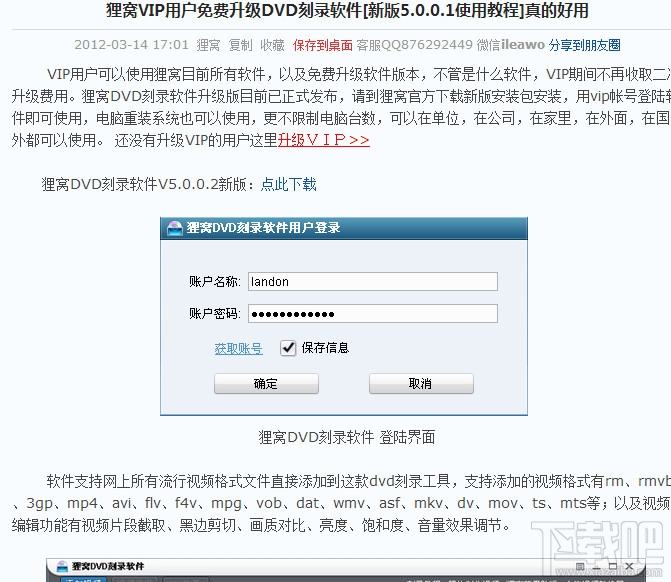Click the 获取账号 link in the login dialog
The width and height of the screenshot is (671, 582).
coord(238,348)
